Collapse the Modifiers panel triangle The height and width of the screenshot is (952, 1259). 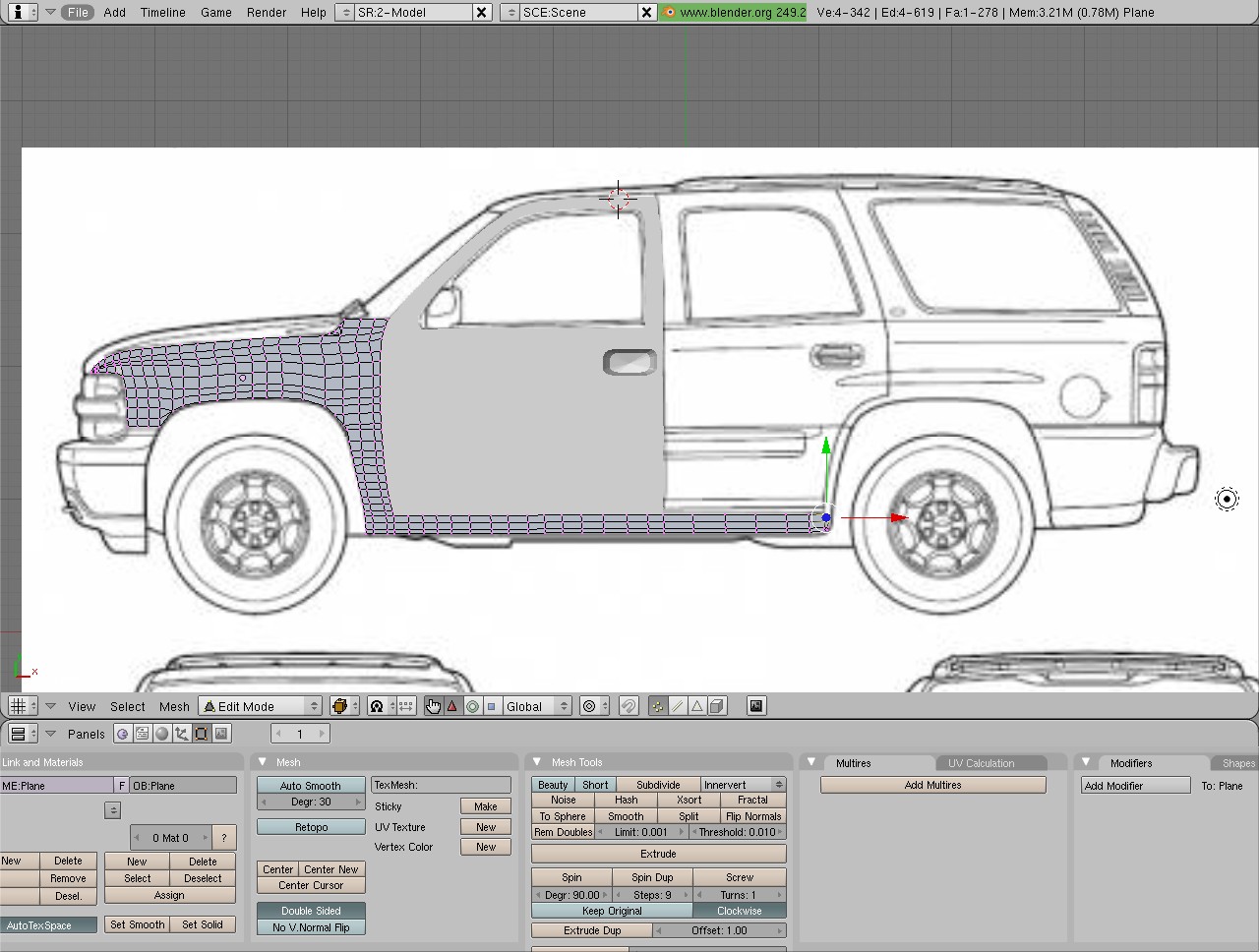tap(1086, 762)
